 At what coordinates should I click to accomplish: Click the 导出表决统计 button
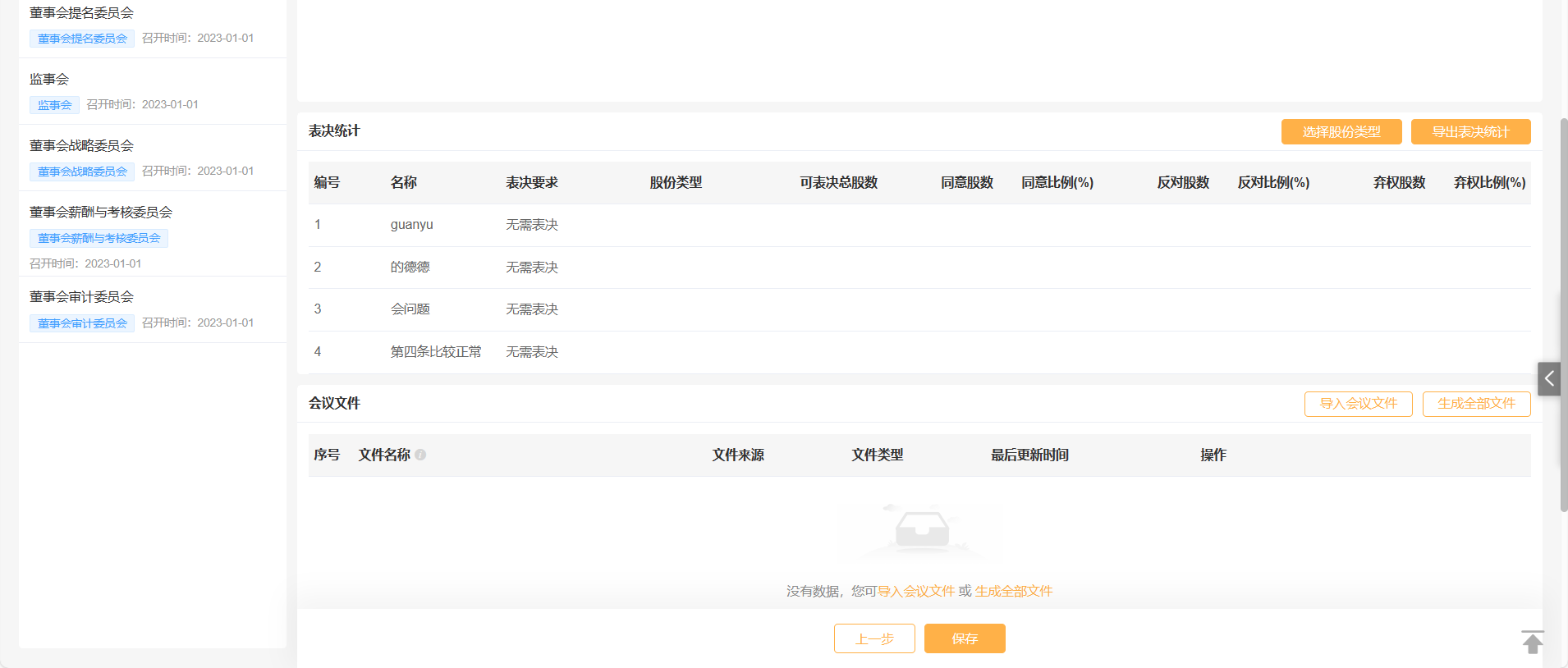[1470, 132]
